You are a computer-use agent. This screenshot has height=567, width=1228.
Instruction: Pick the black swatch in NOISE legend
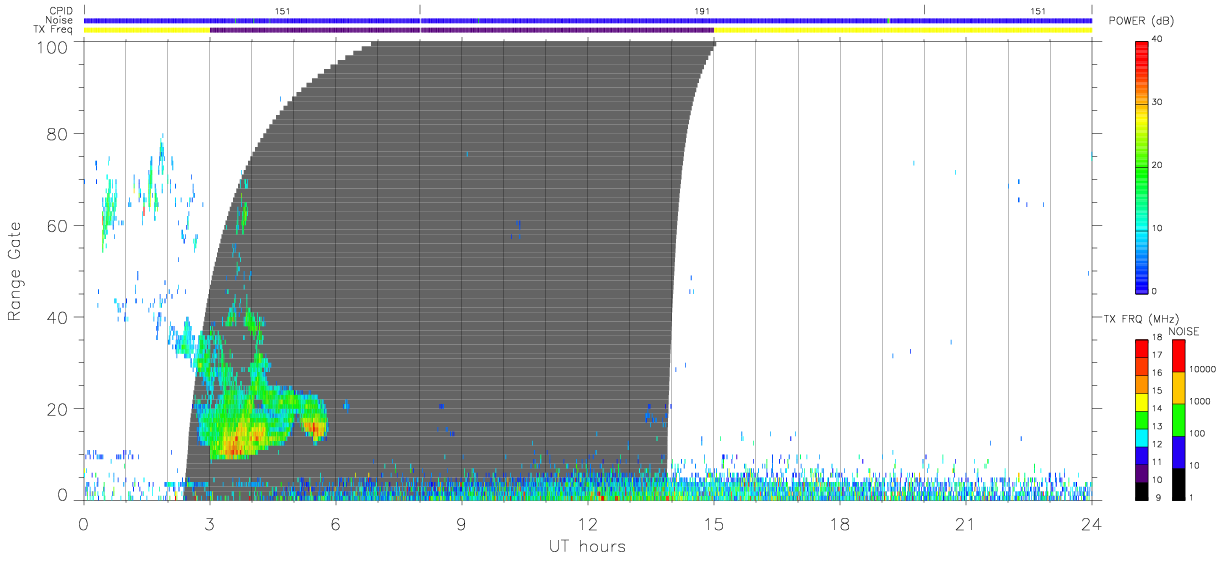(x=1178, y=483)
